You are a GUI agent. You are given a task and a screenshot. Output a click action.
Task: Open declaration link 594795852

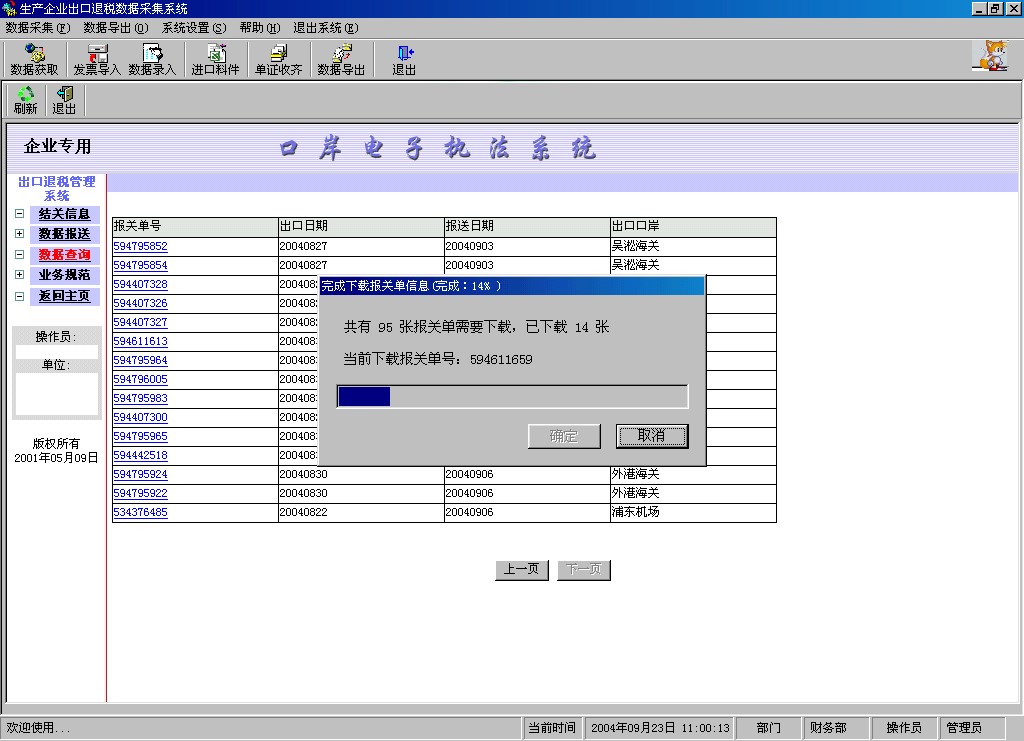(x=140, y=246)
